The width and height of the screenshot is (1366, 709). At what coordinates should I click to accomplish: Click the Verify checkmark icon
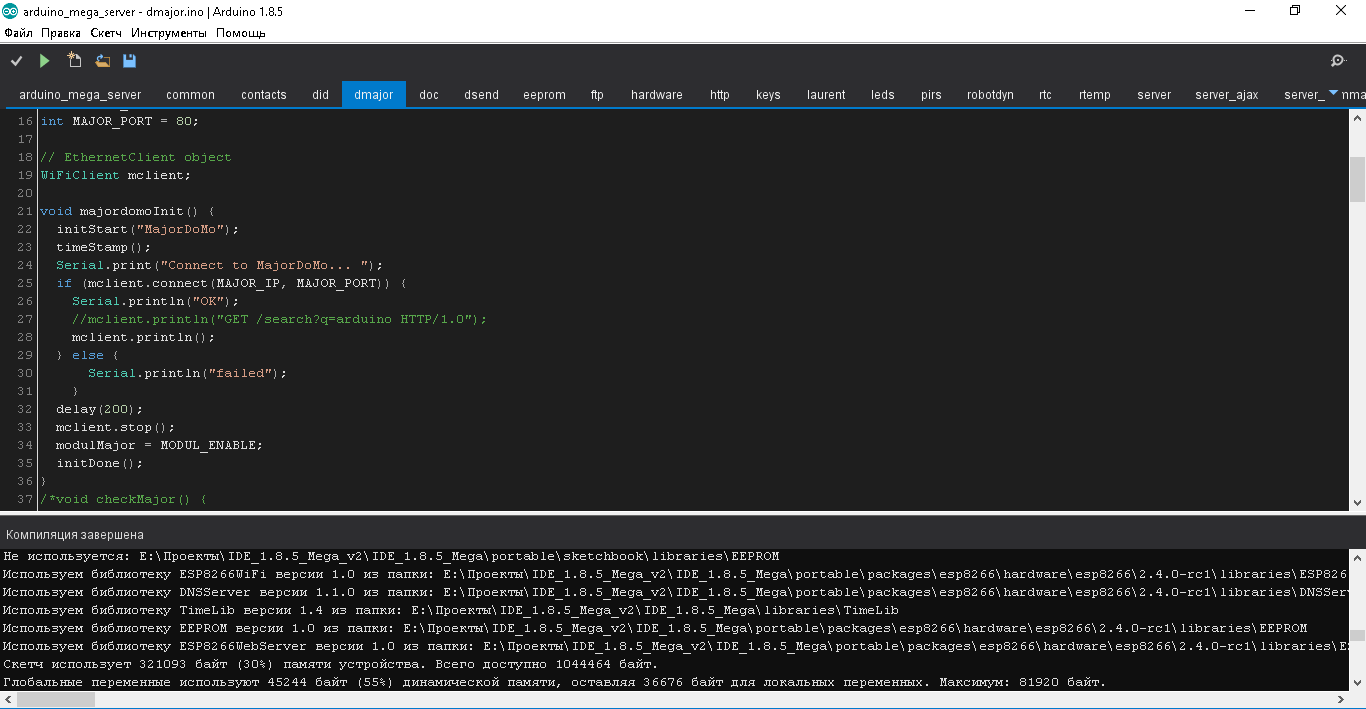click(x=16, y=61)
